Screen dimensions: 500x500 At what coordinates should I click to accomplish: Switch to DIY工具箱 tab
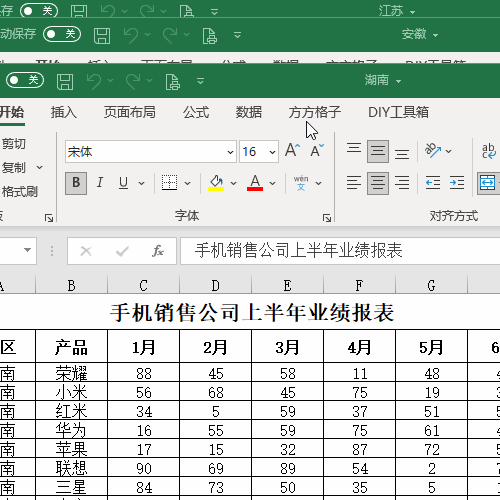398,112
